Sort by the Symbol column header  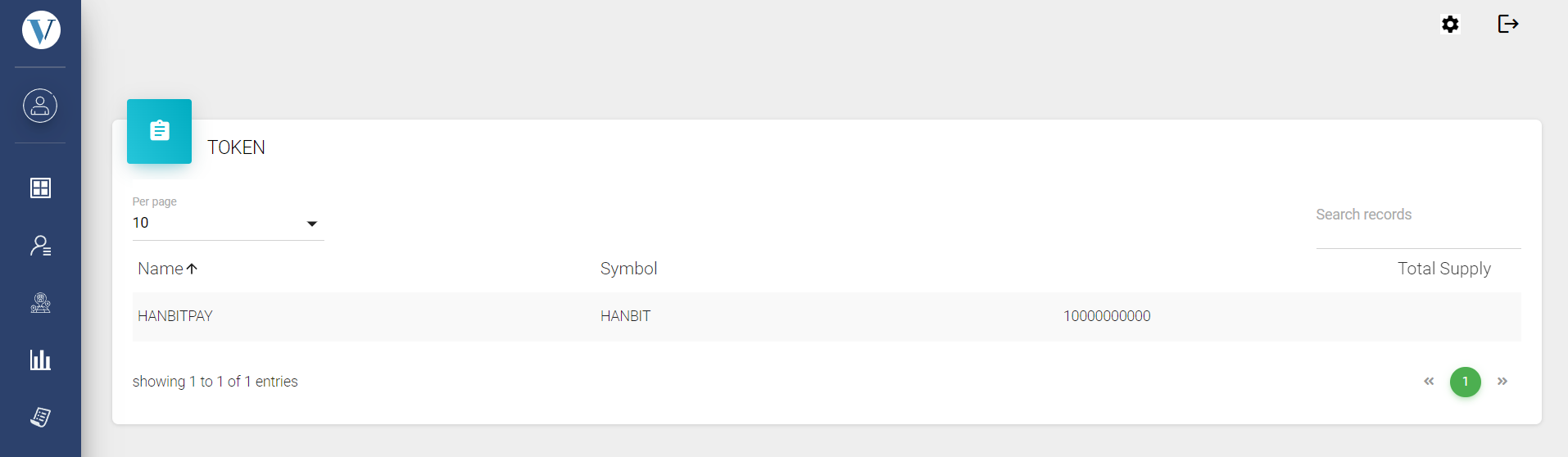628,269
